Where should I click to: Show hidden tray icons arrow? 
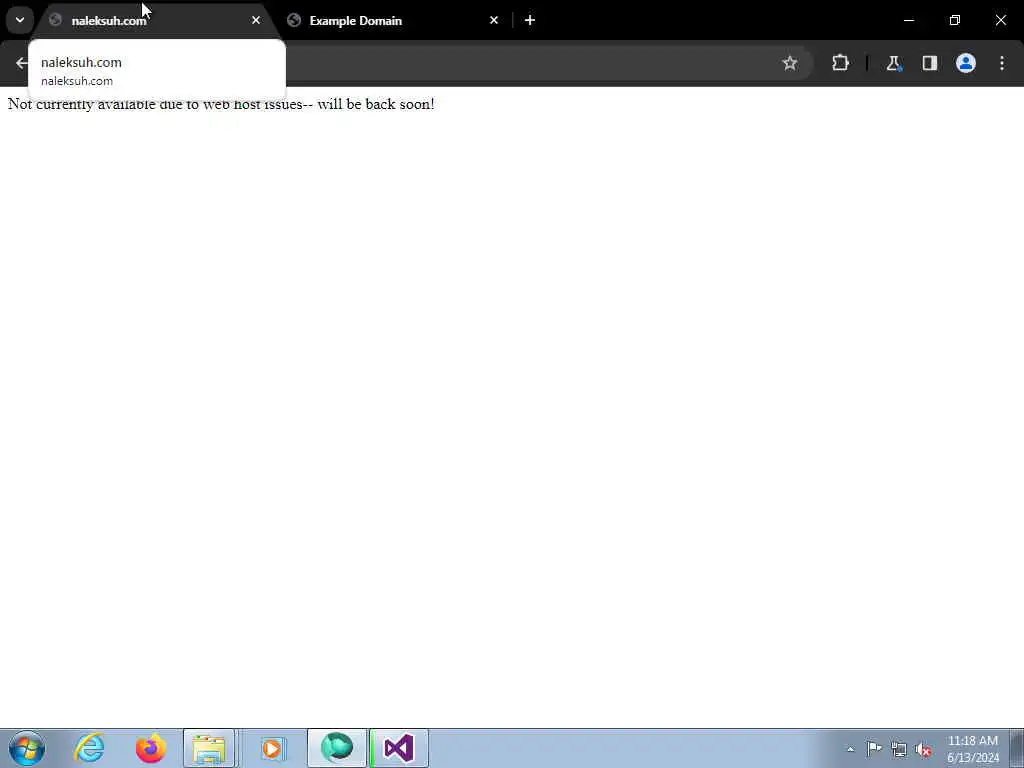tap(850, 749)
